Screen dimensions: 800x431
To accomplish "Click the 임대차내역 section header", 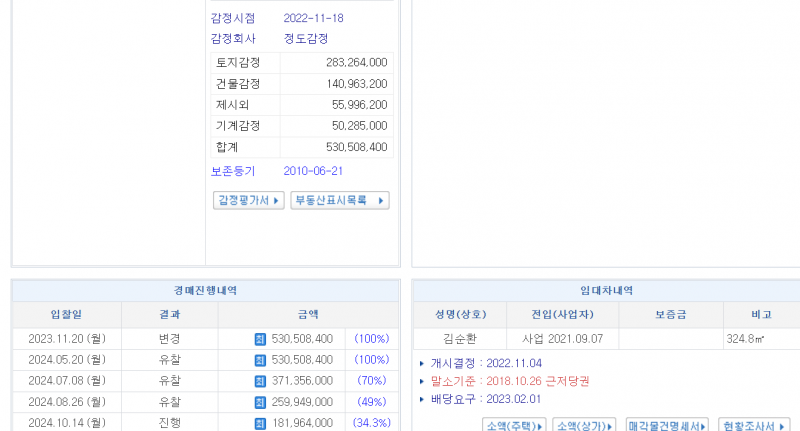I will click(606, 291).
